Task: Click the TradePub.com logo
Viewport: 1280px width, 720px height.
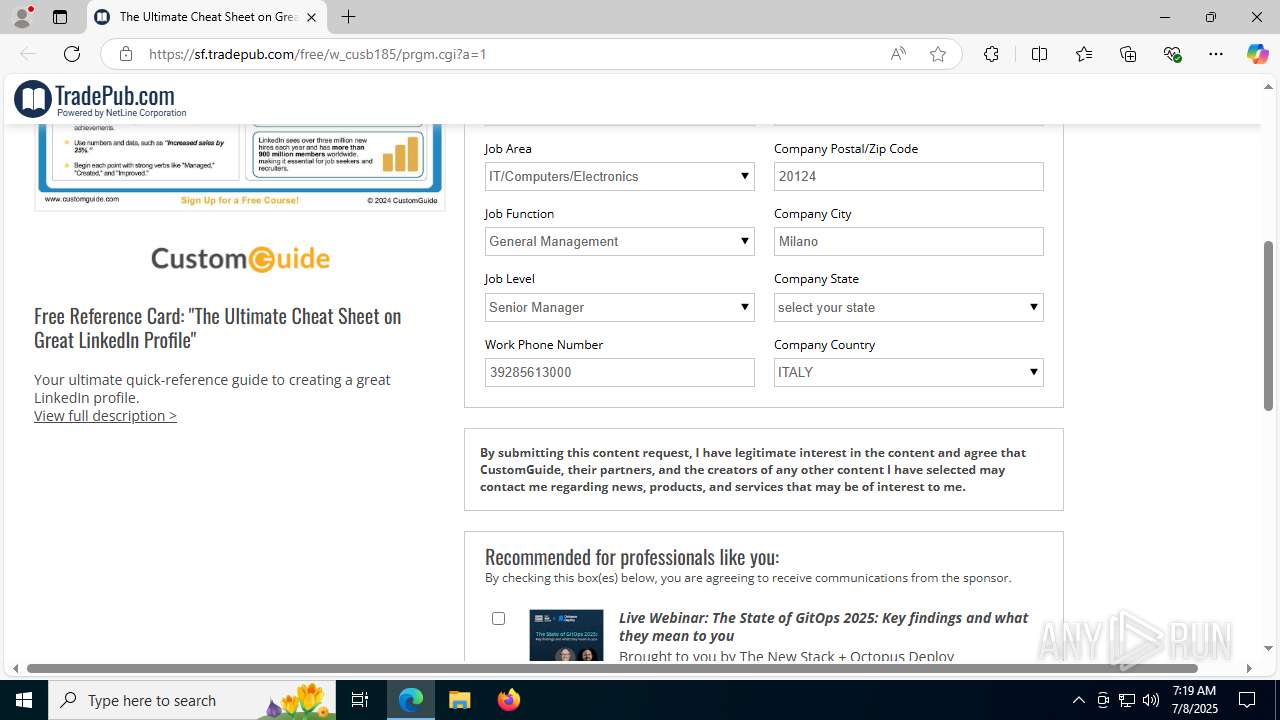Action: coord(100,99)
